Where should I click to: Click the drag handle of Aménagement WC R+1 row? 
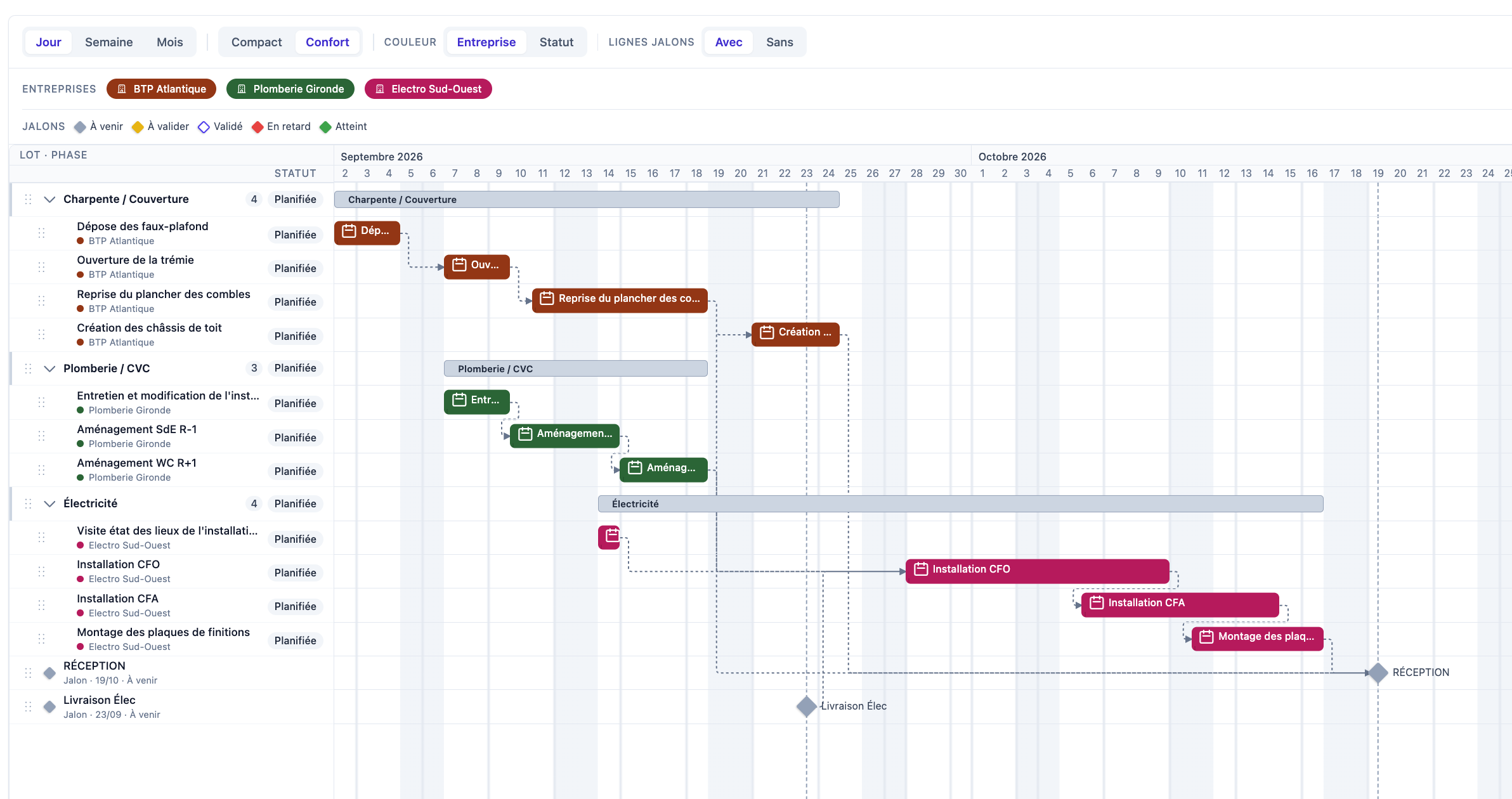click(x=41, y=470)
